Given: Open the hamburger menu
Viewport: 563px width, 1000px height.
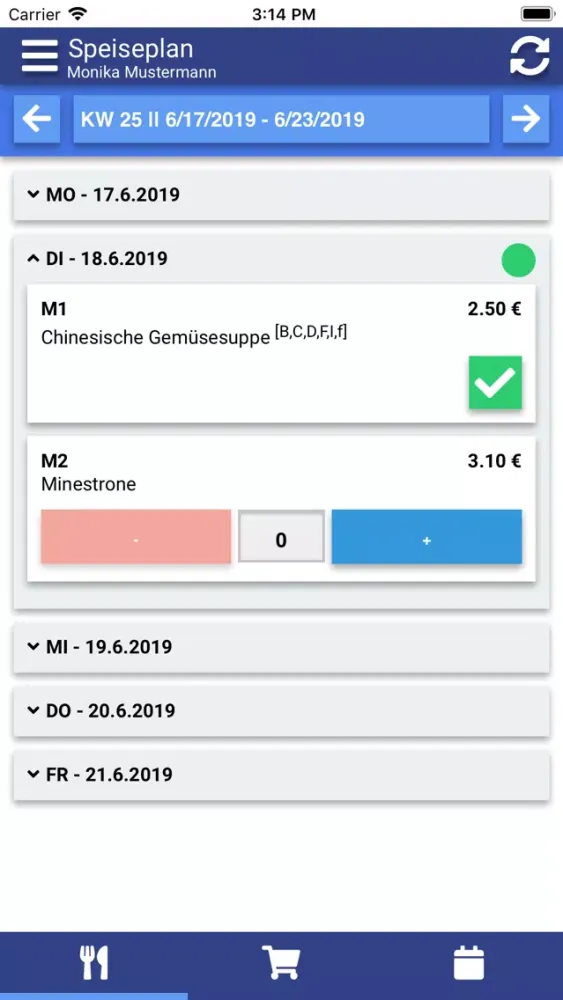Looking at the screenshot, I should click(x=39, y=56).
